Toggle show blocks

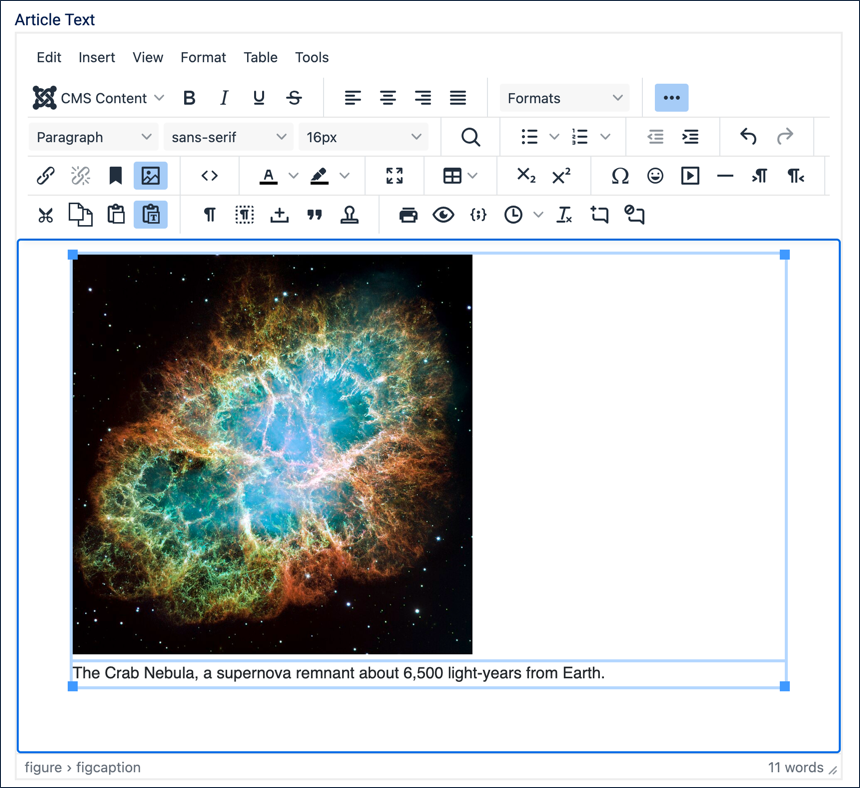point(245,215)
